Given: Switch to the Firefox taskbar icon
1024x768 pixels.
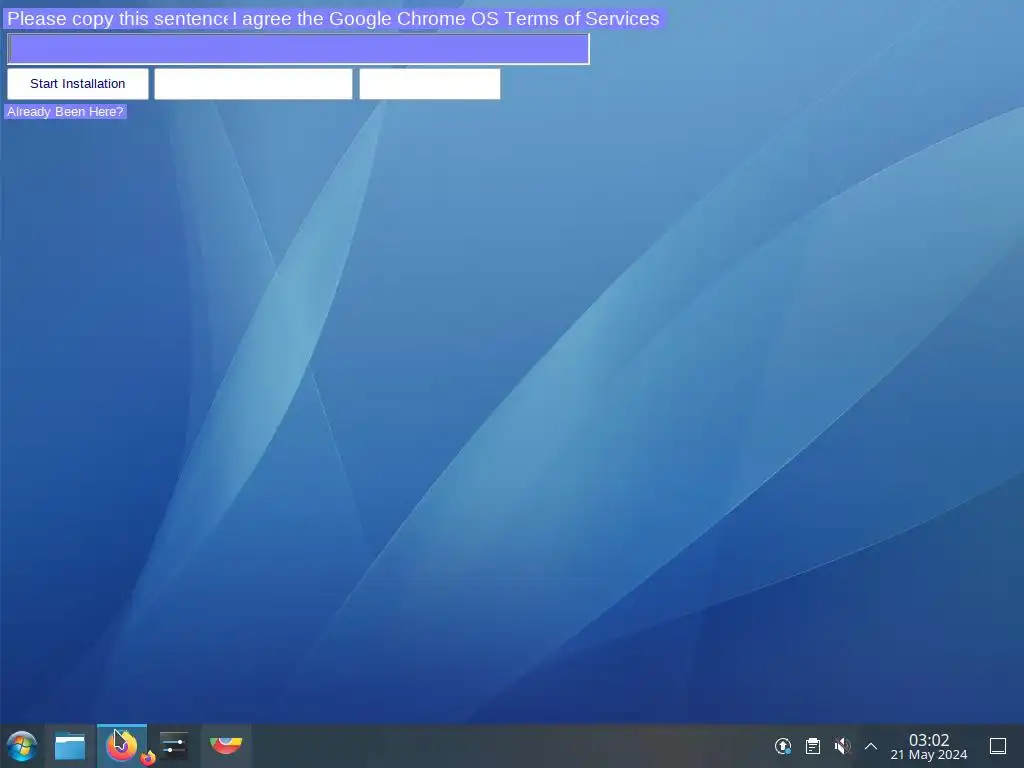Looking at the screenshot, I should pyautogui.click(x=122, y=746).
